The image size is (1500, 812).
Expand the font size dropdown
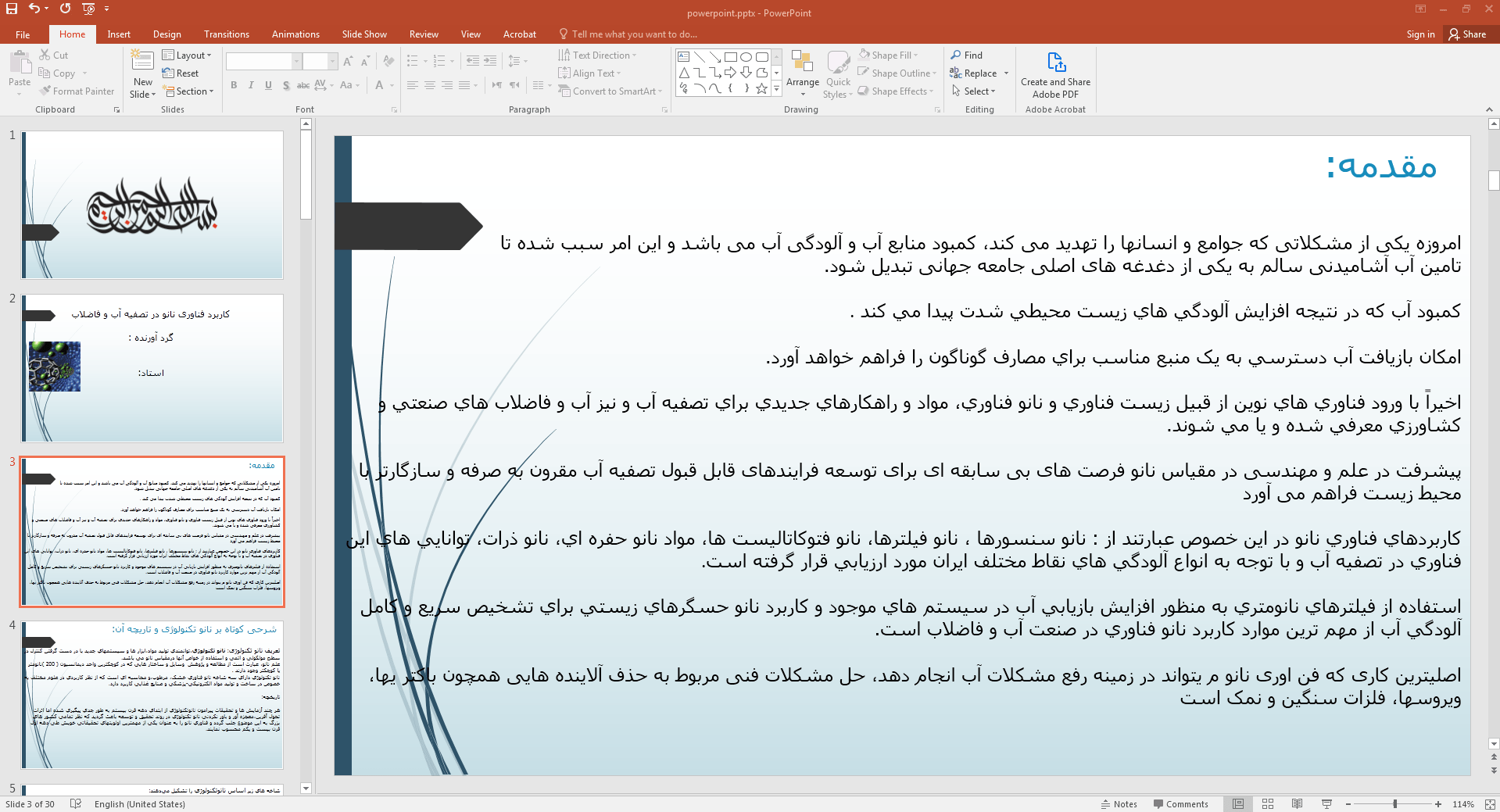[x=332, y=61]
